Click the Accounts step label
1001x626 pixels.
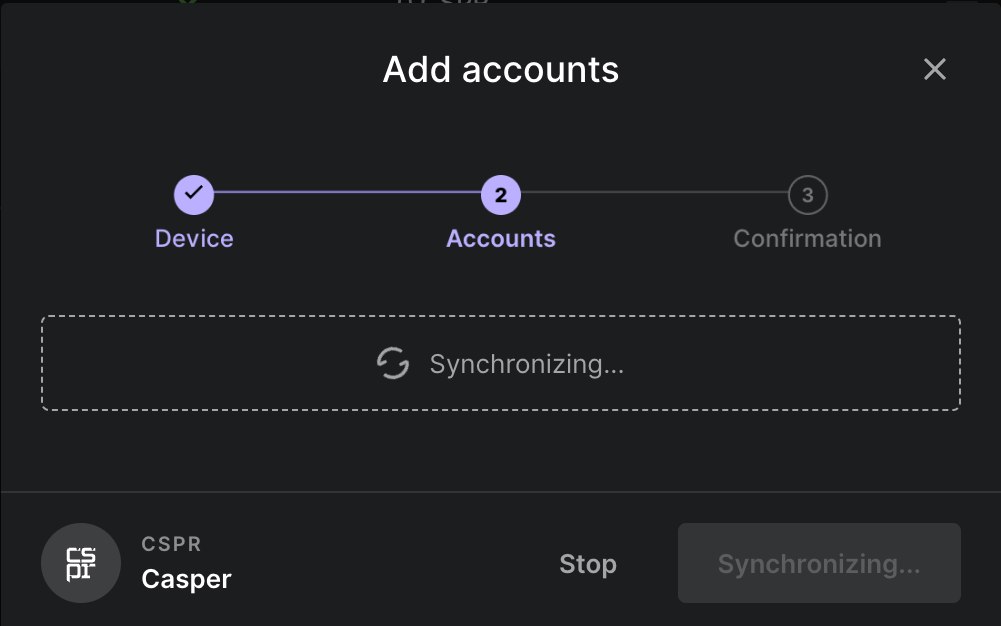point(500,238)
